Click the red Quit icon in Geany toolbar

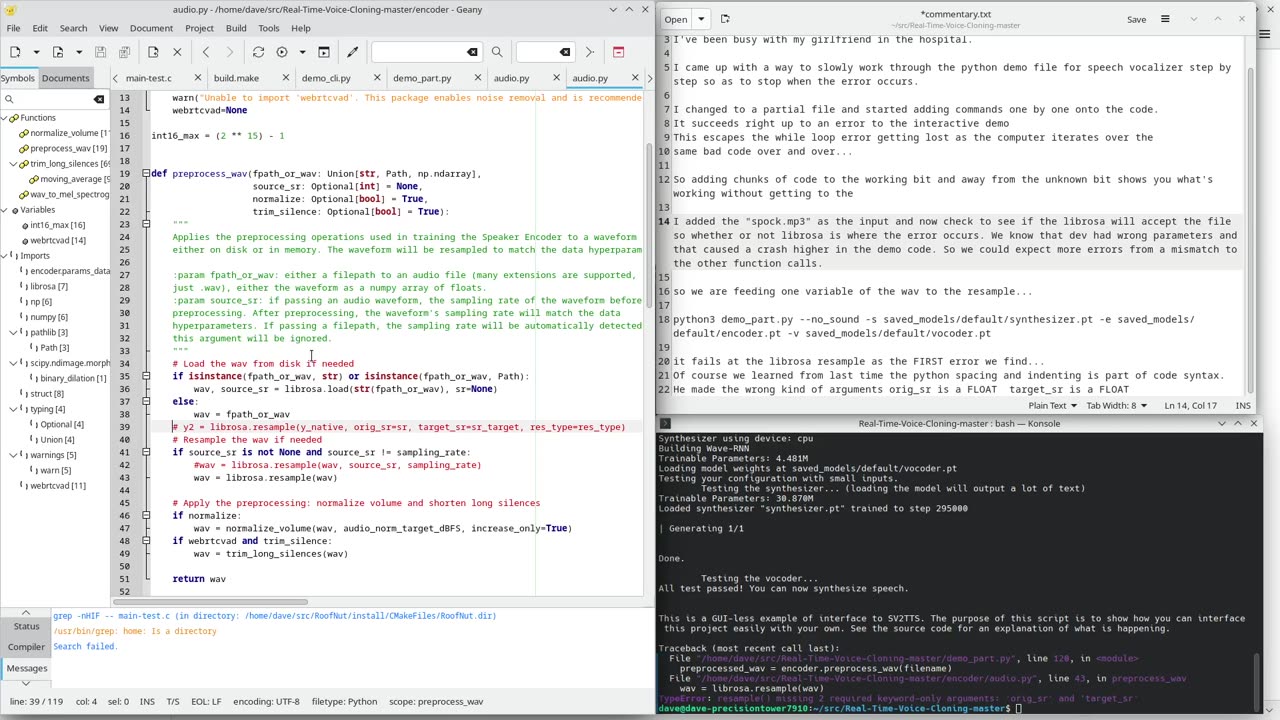tap(618, 52)
